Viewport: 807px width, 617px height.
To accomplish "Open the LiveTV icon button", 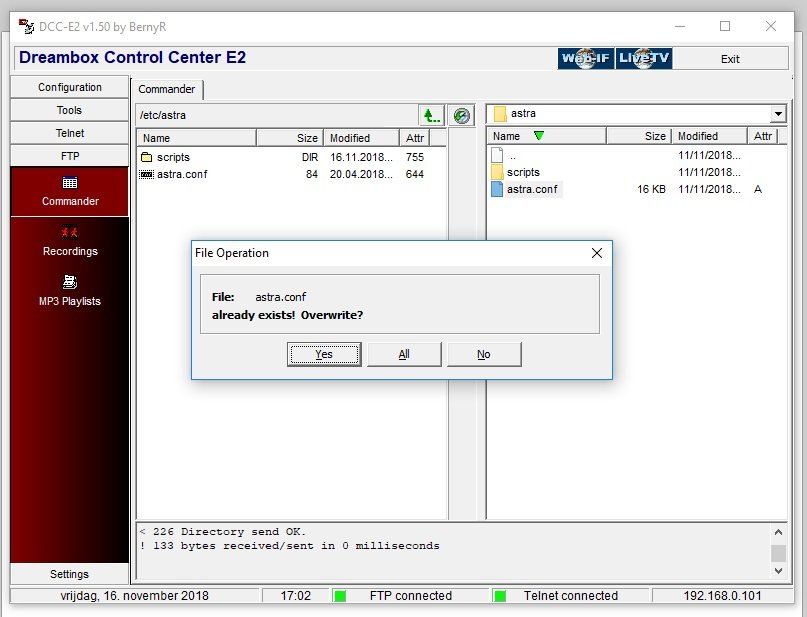I will (644, 59).
